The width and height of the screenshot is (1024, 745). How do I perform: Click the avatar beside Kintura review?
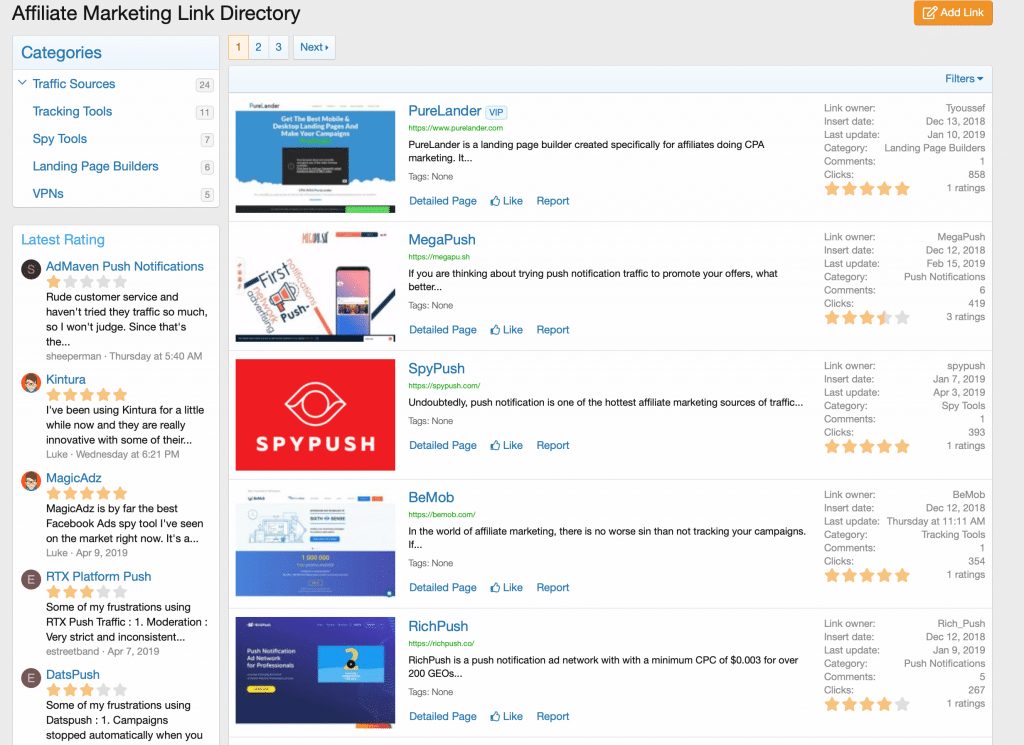point(31,383)
